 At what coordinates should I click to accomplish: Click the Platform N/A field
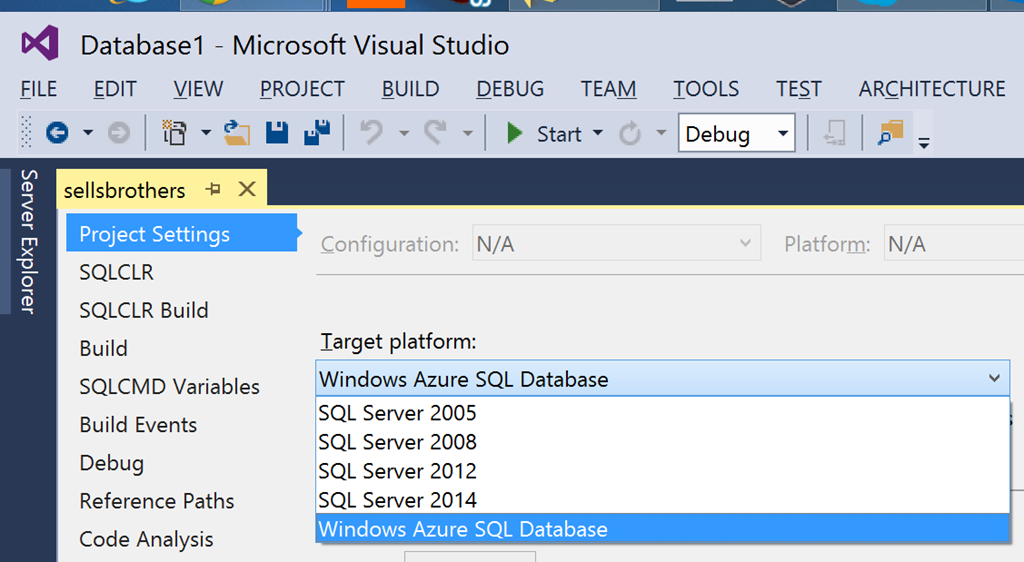tap(953, 243)
